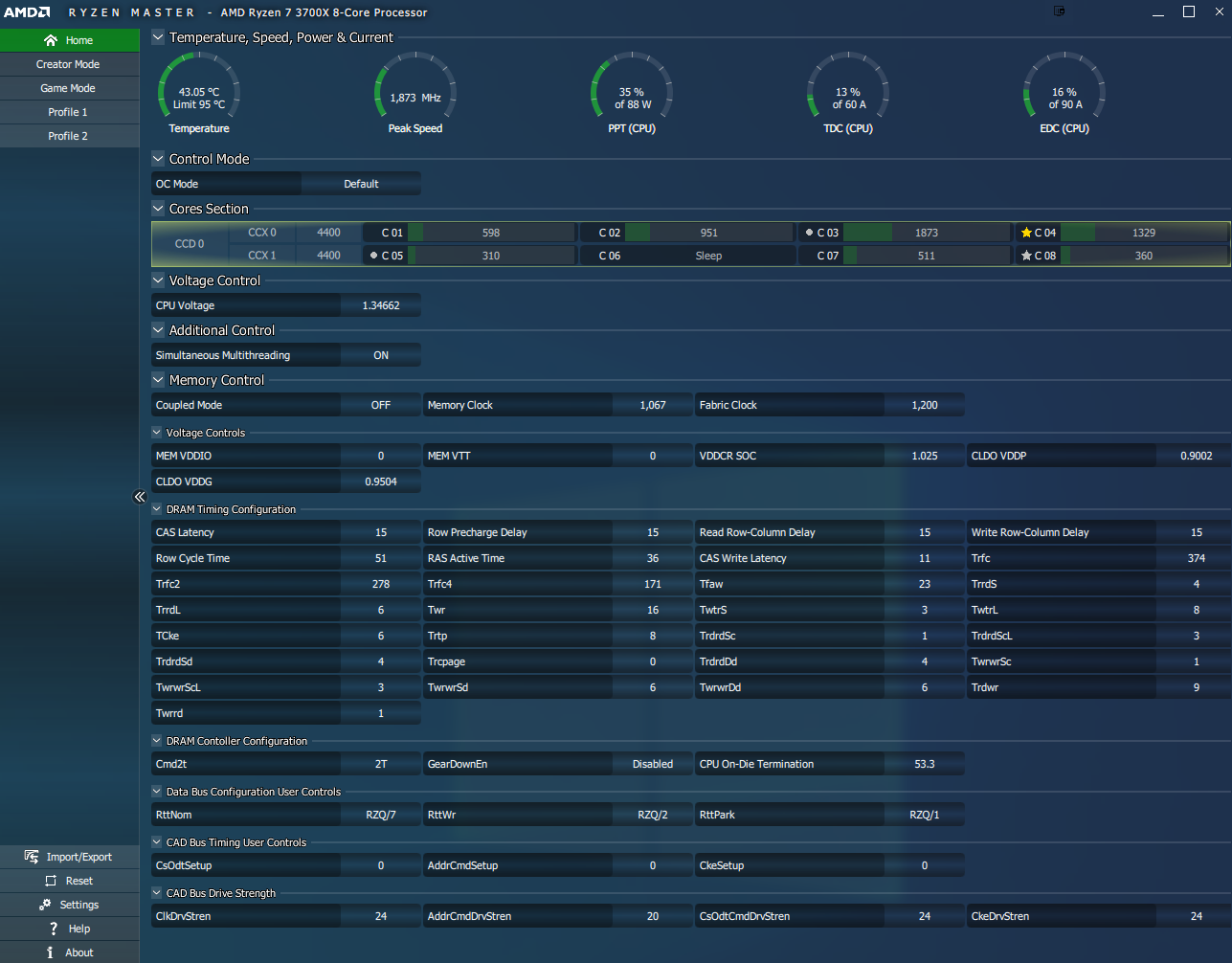This screenshot has width=1232, height=963.
Task: Switch to Game Mode
Action: point(69,88)
